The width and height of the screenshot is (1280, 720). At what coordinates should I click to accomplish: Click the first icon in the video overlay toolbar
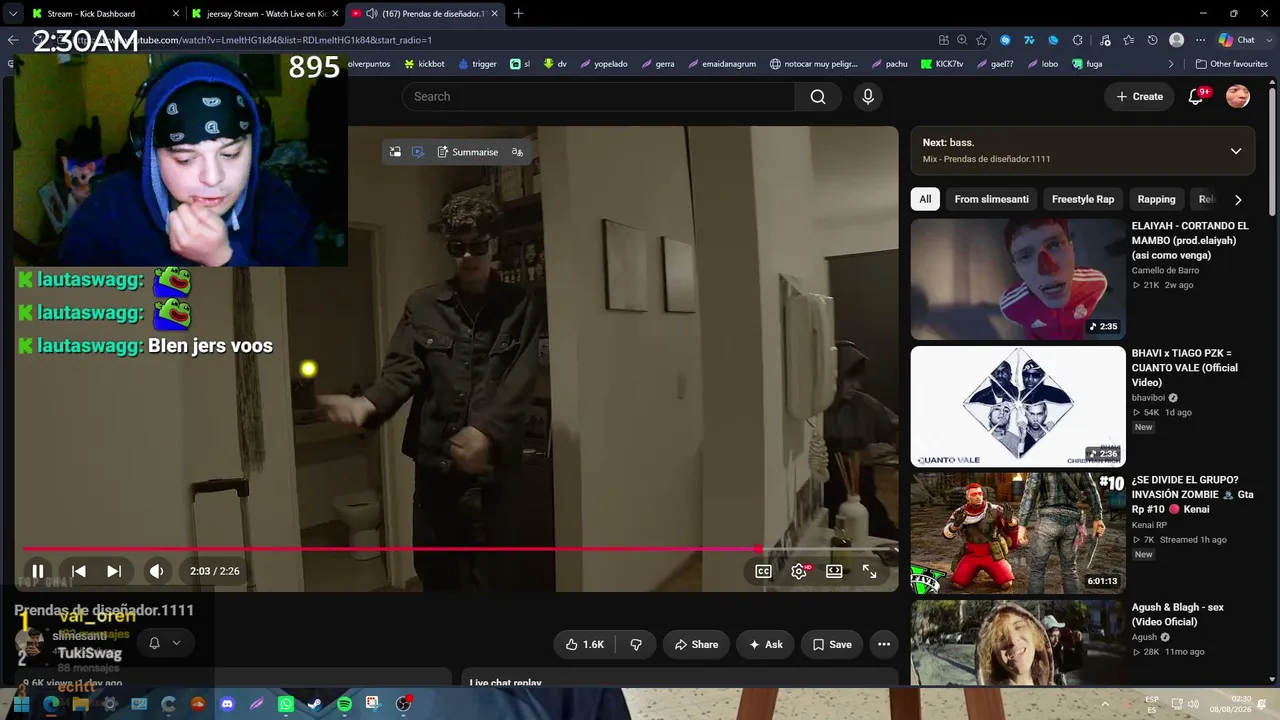point(395,152)
